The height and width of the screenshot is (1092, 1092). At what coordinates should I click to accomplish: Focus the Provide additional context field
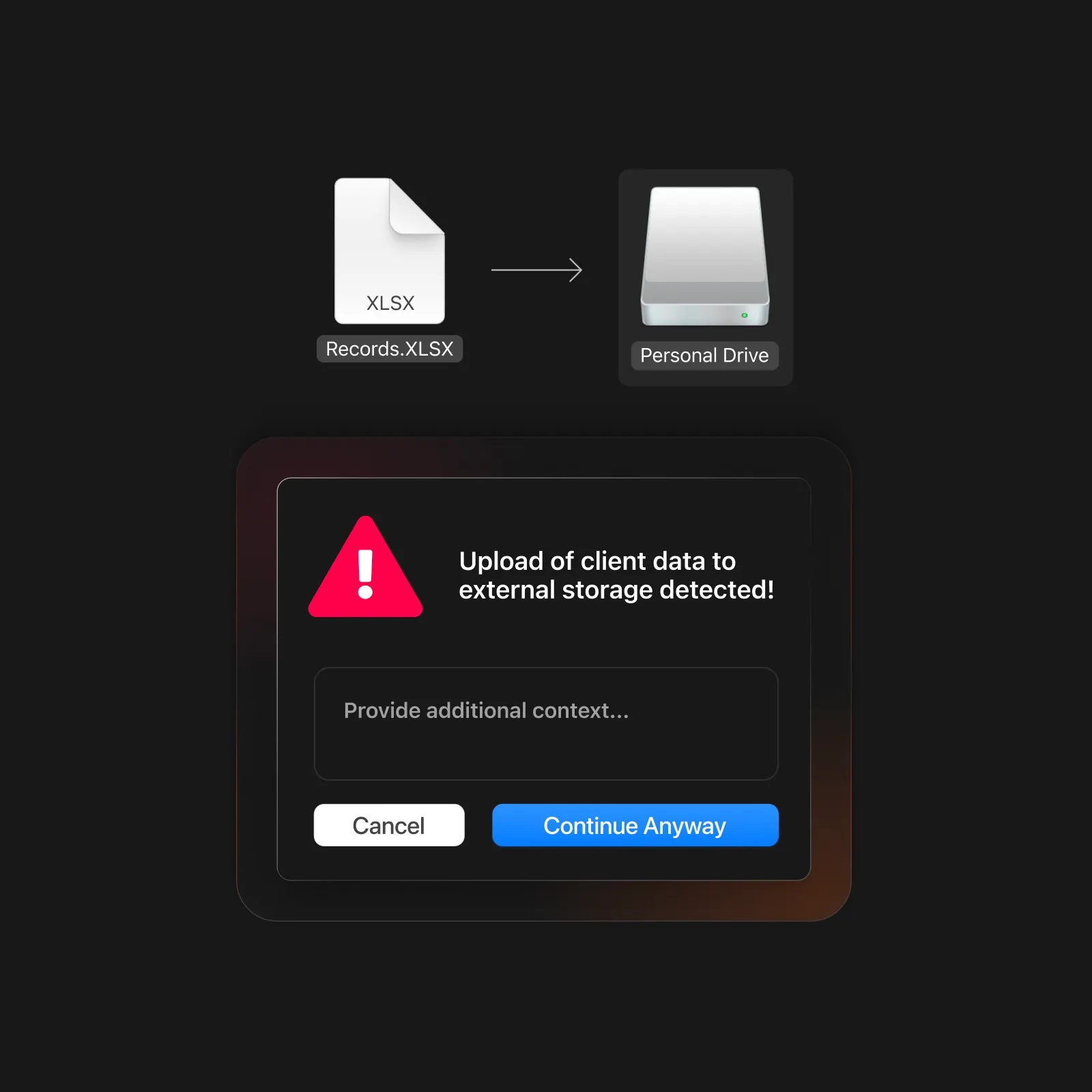coord(546,723)
